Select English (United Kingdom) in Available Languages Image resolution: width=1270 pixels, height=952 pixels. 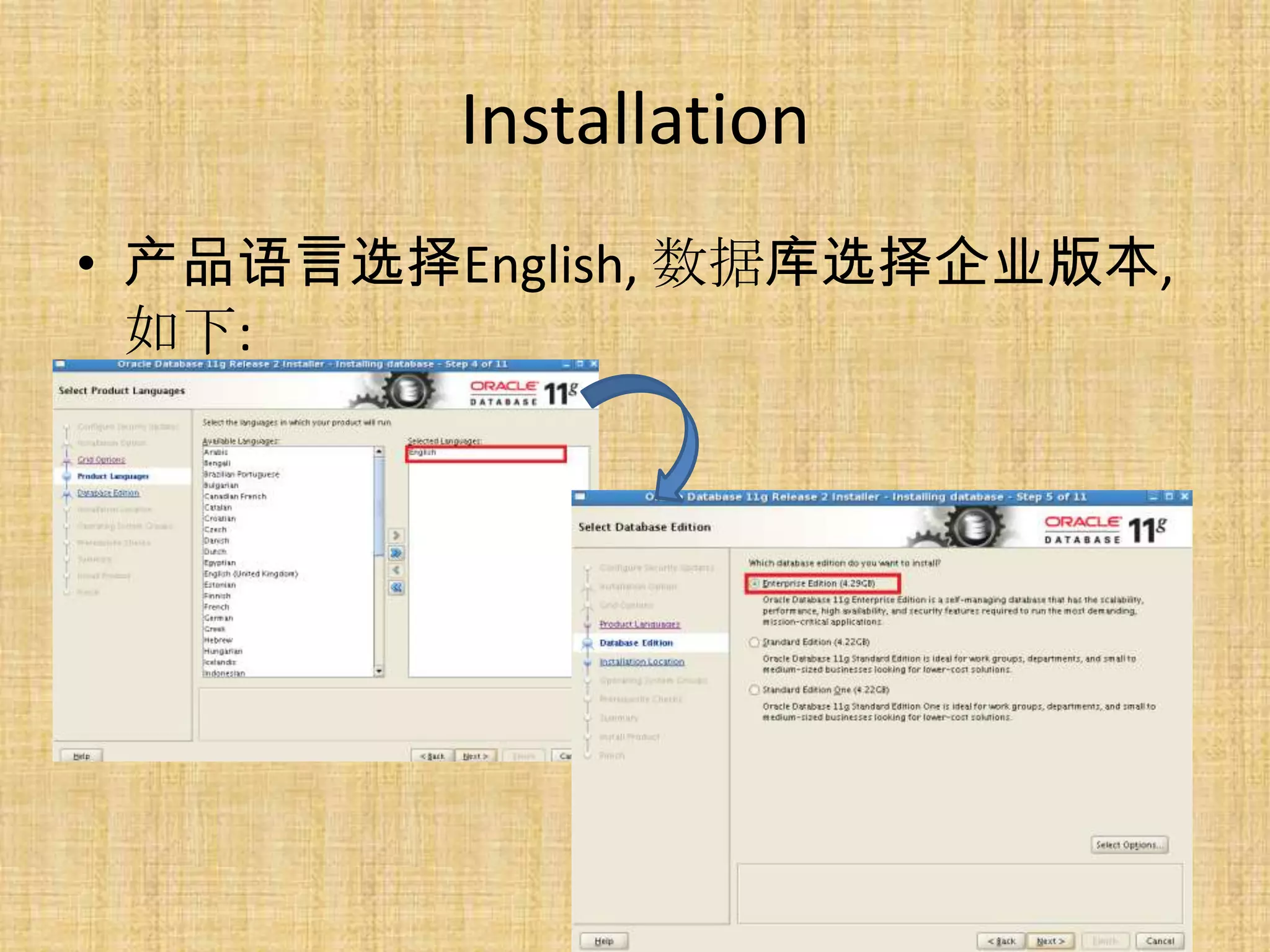[251, 574]
